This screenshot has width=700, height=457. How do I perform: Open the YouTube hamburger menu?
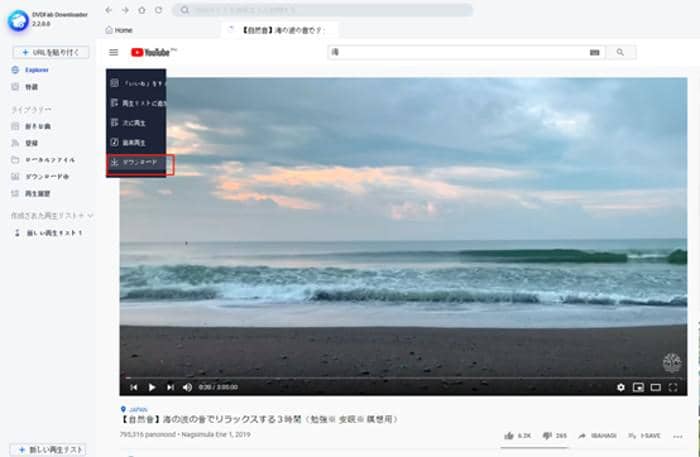(x=113, y=52)
